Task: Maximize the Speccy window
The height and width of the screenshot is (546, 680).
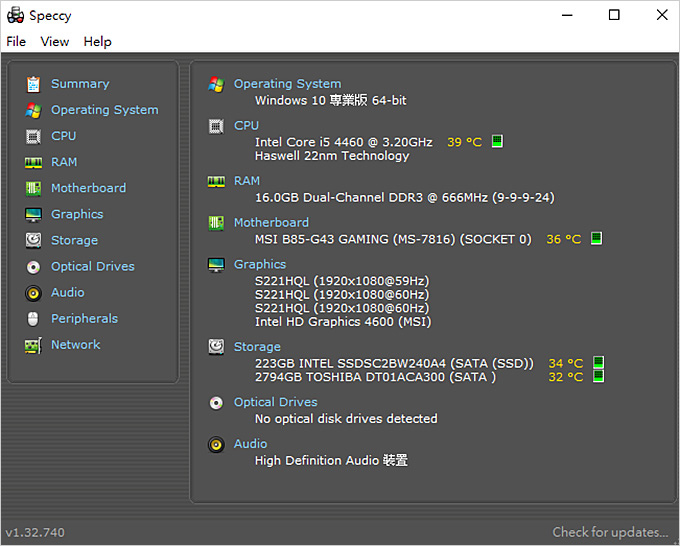Action: click(x=614, y=15)
